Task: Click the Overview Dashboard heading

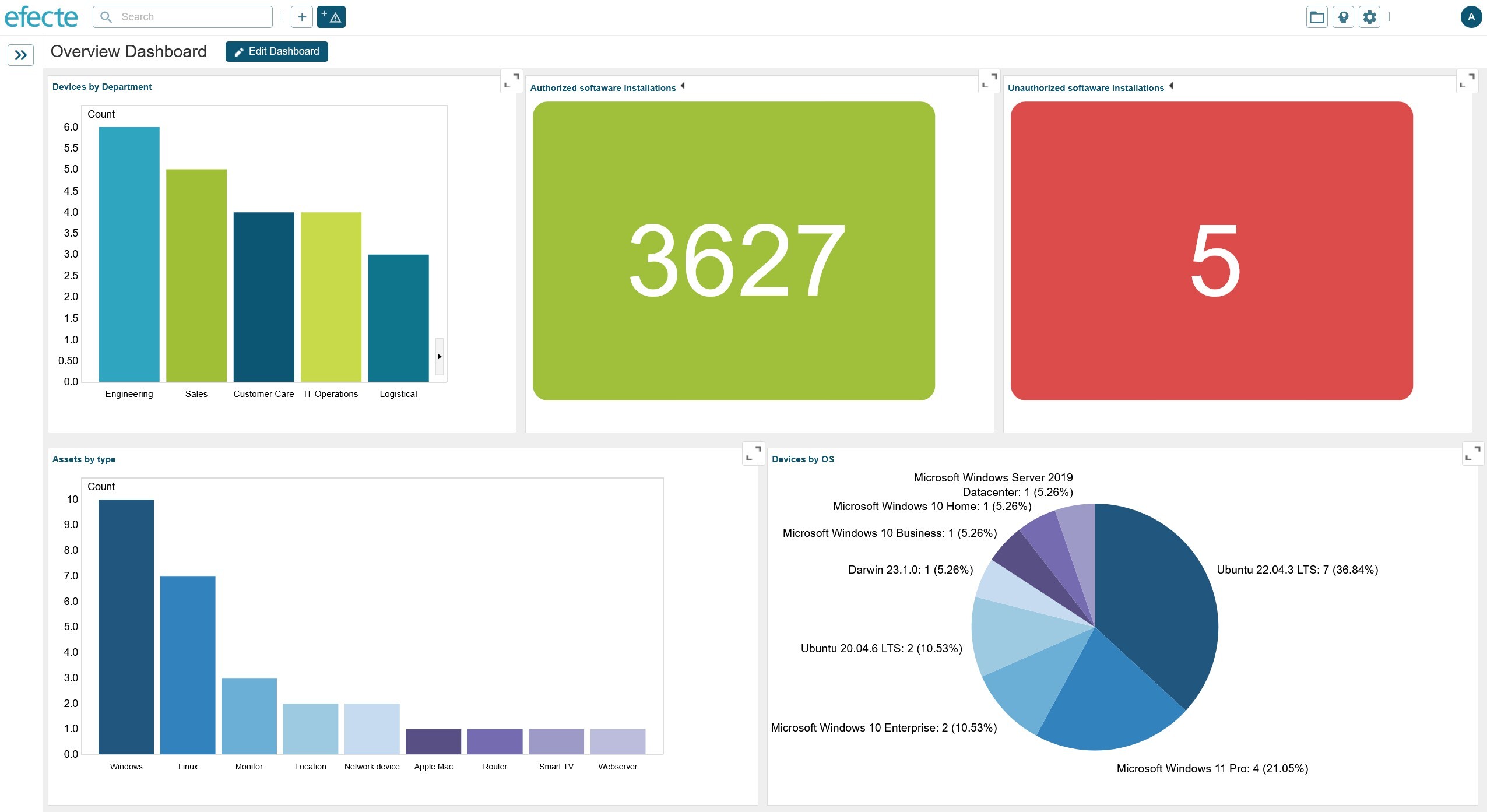Action: coord(128,51)
